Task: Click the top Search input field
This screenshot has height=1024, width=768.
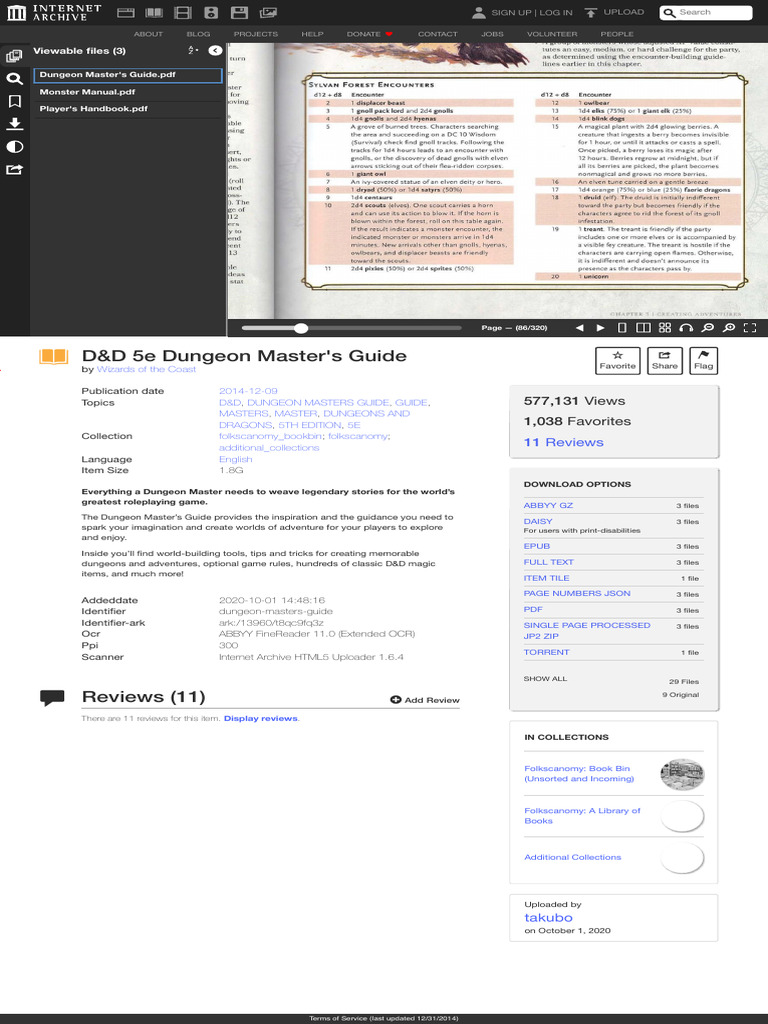Action: point(706,12)
